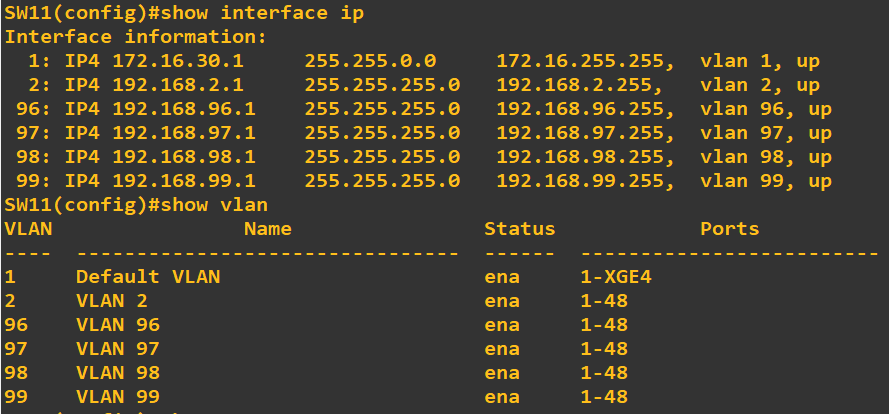The height and width of the screenshot is (414, 889).
Task: Click the Name column header
Action: 268,229
